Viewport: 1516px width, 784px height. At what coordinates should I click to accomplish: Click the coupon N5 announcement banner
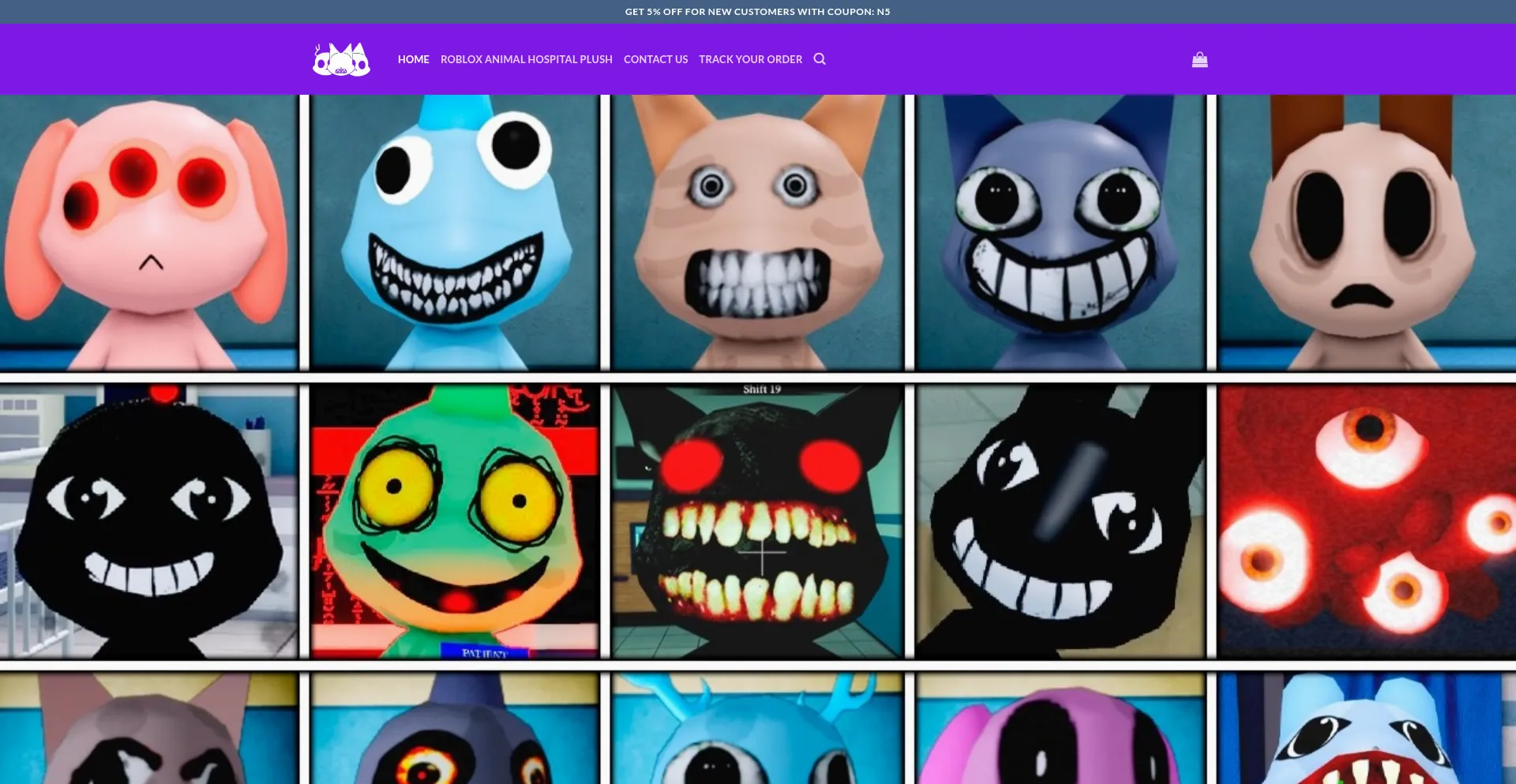click(757, 12)
